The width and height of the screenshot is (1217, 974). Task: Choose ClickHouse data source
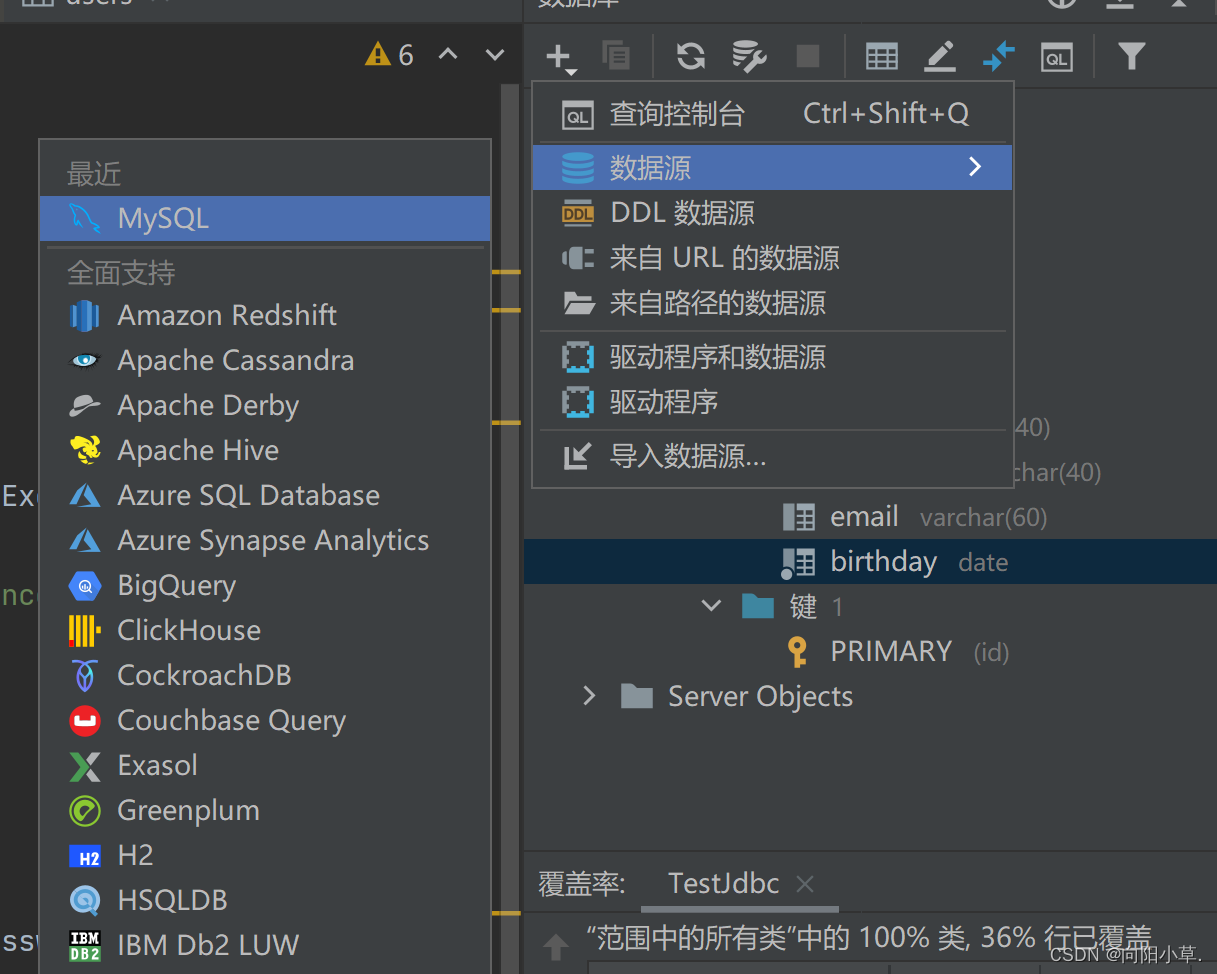coord(265,630)
